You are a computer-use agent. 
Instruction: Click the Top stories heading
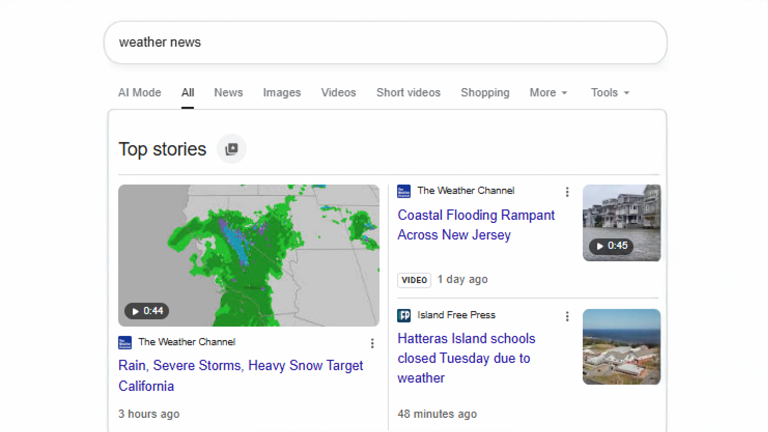(162, 149)
